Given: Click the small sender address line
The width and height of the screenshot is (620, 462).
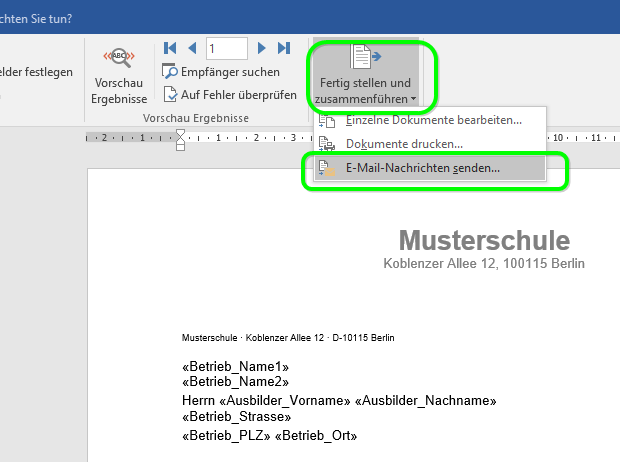Looking at the screenshot, I should [x=288, y=338].
